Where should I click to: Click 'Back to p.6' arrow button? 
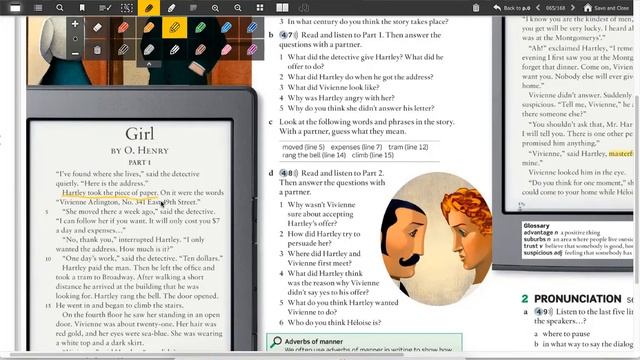[512, 8]
